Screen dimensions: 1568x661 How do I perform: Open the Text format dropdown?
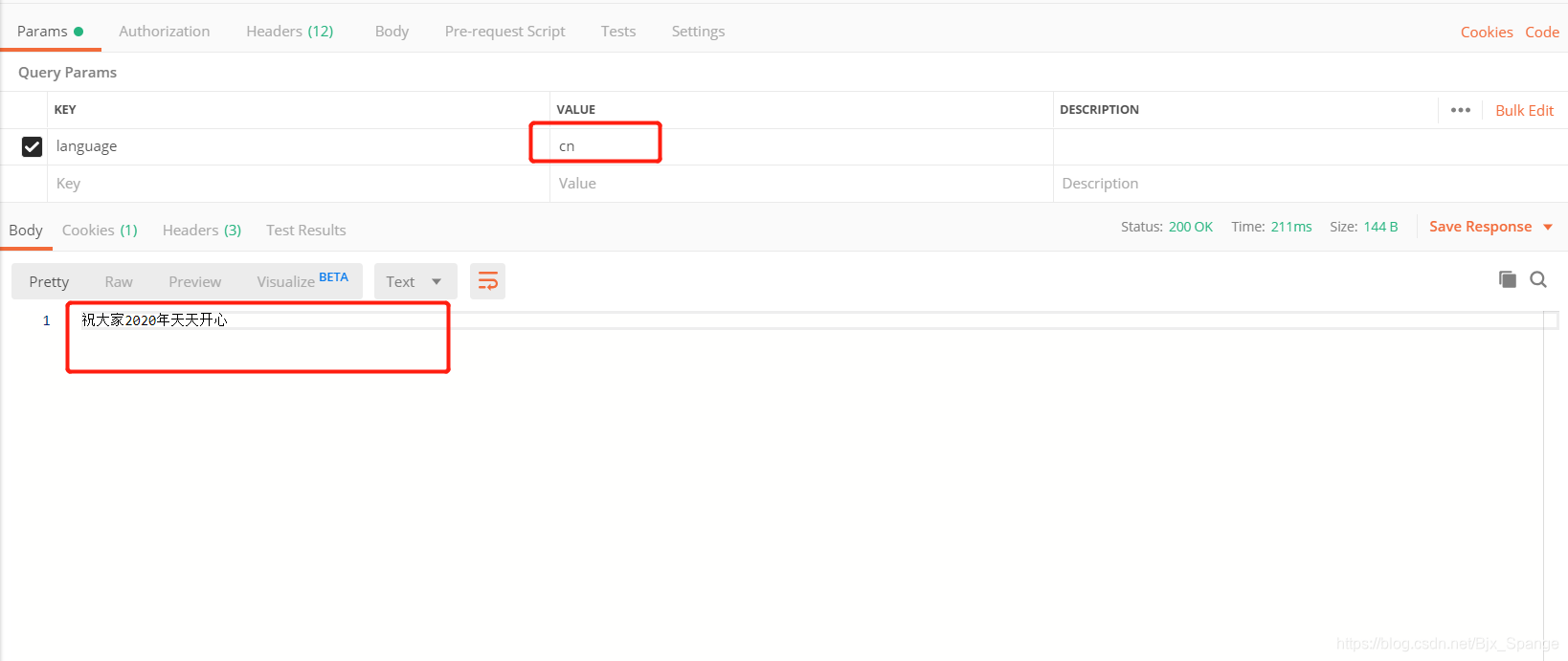415,281
